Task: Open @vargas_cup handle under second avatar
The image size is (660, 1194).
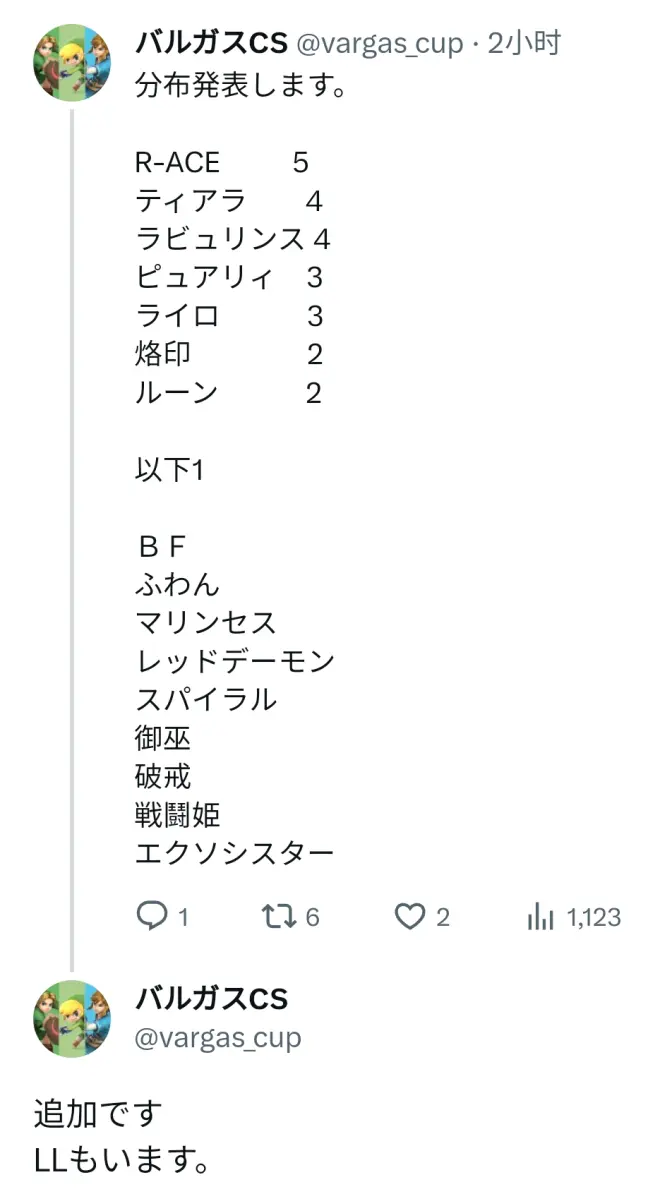Action: click(218, 1037)
